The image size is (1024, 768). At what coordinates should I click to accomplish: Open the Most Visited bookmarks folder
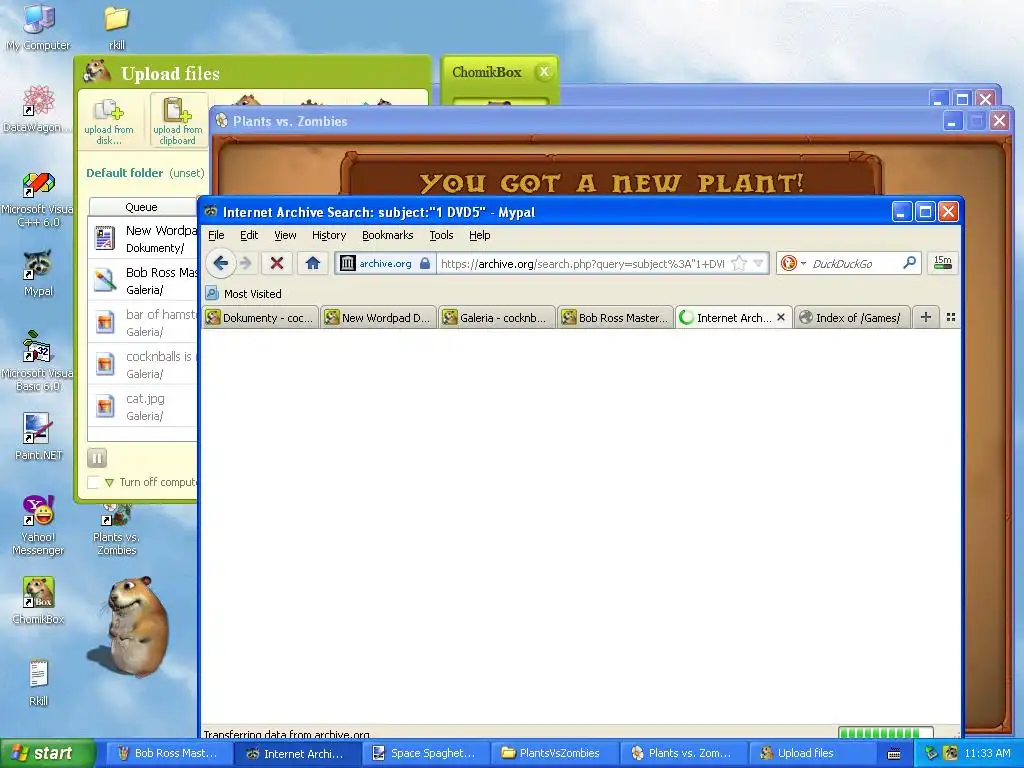pyautogui.click(x=243, y=294)
